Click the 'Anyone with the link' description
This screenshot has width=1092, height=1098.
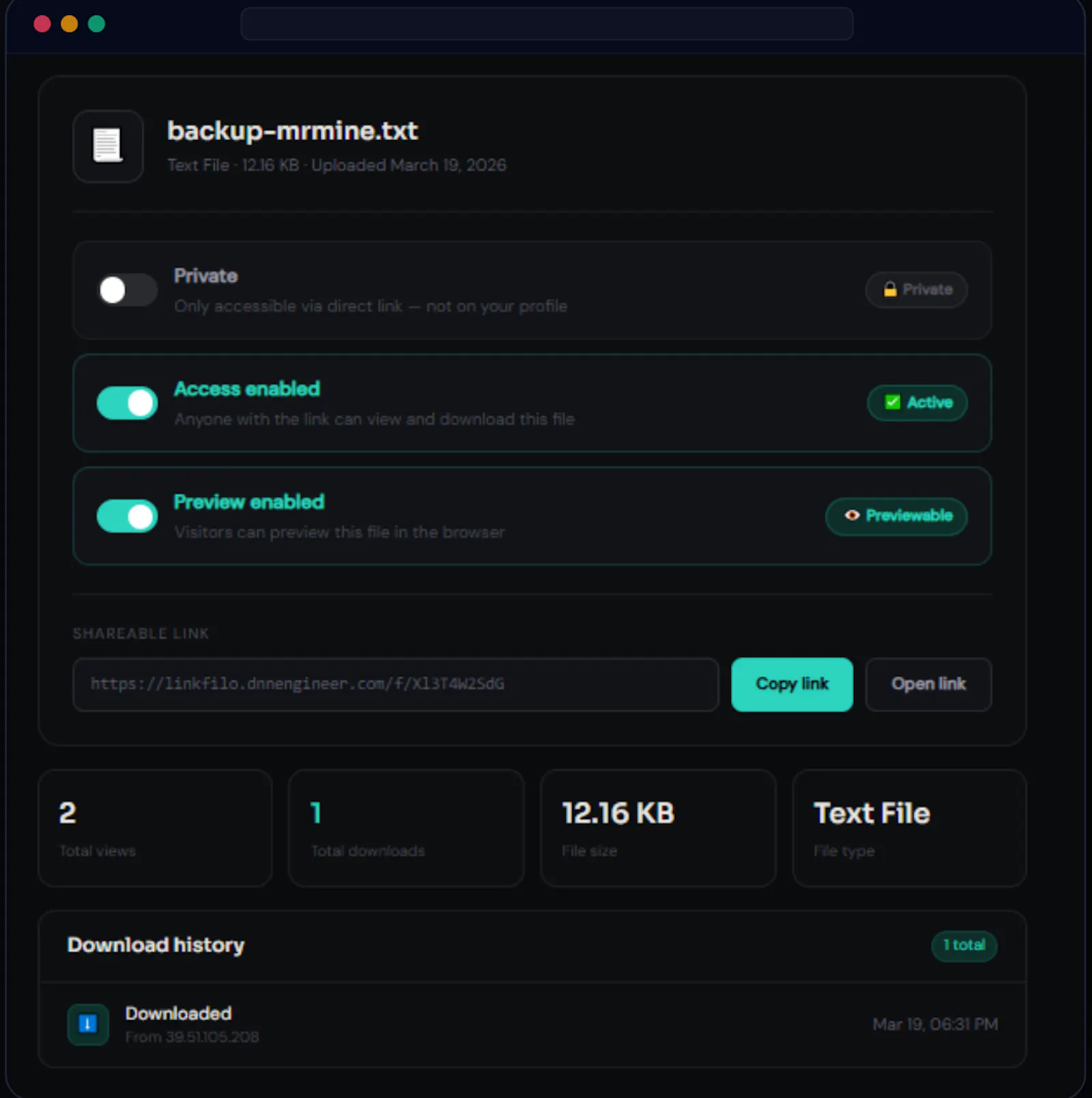pyautogui.click(x=374, y=419)
